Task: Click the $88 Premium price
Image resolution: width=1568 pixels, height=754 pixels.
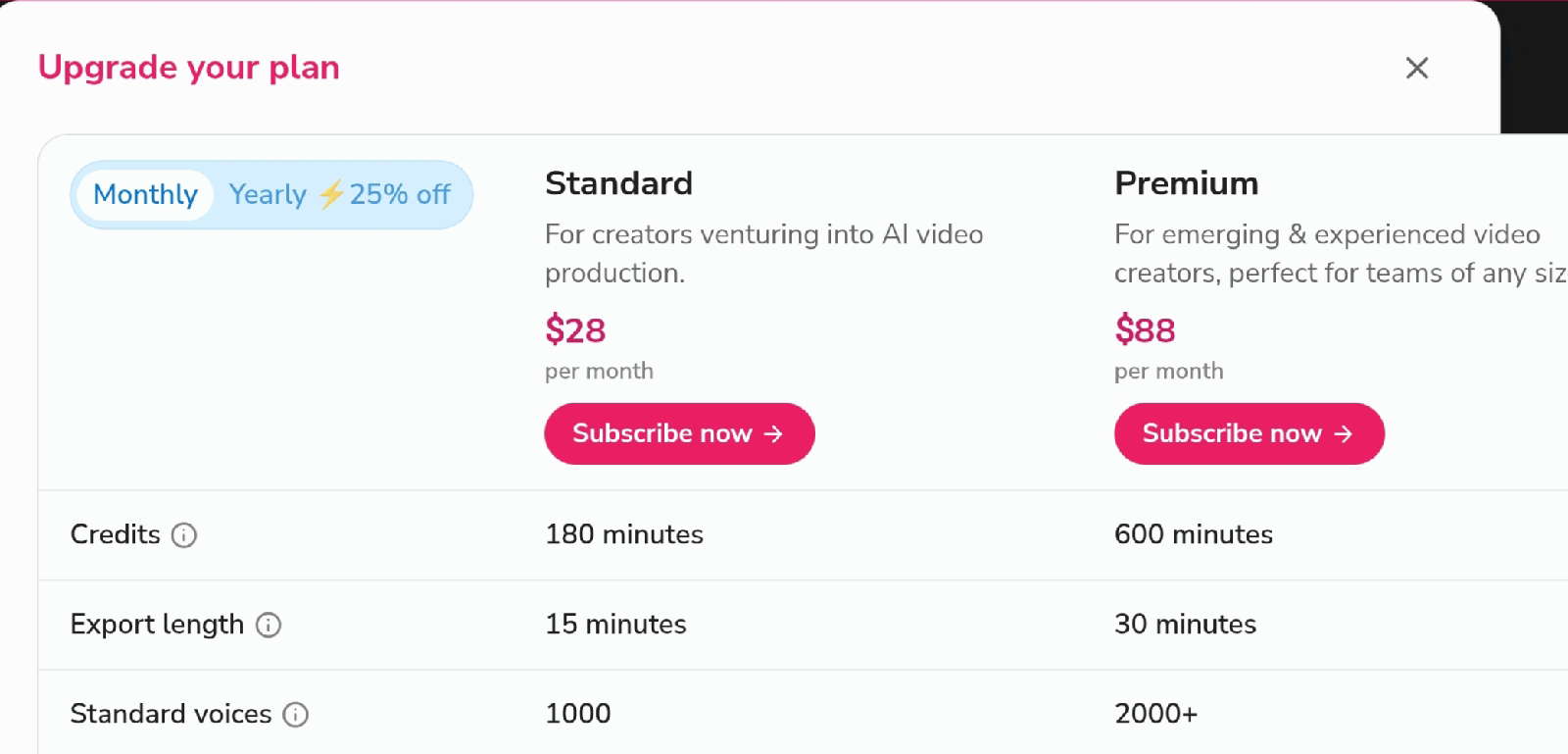Action: click(x=1145, y=329)
